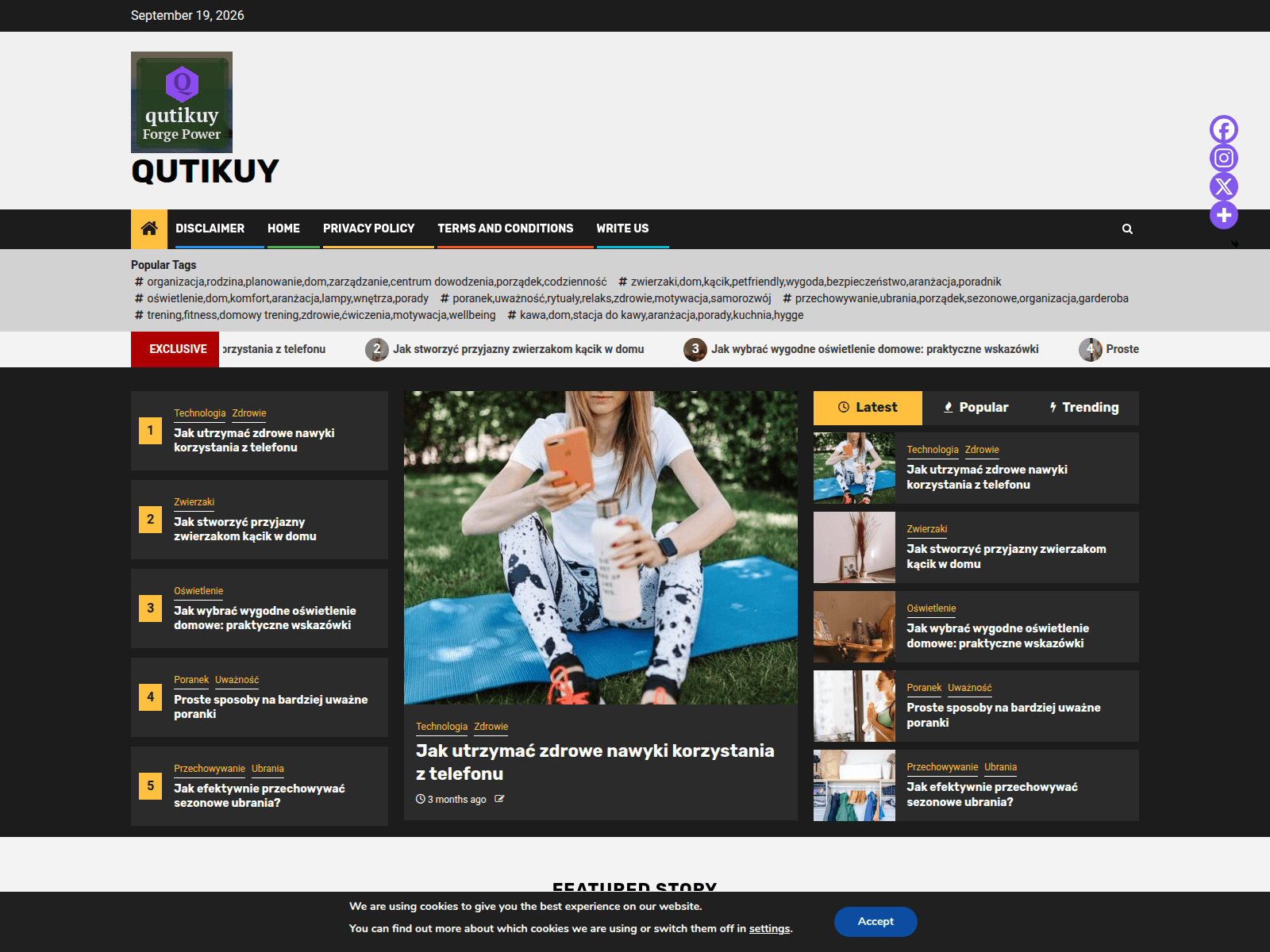
Task: Open the WRITE US menu item
Action: 622,228
